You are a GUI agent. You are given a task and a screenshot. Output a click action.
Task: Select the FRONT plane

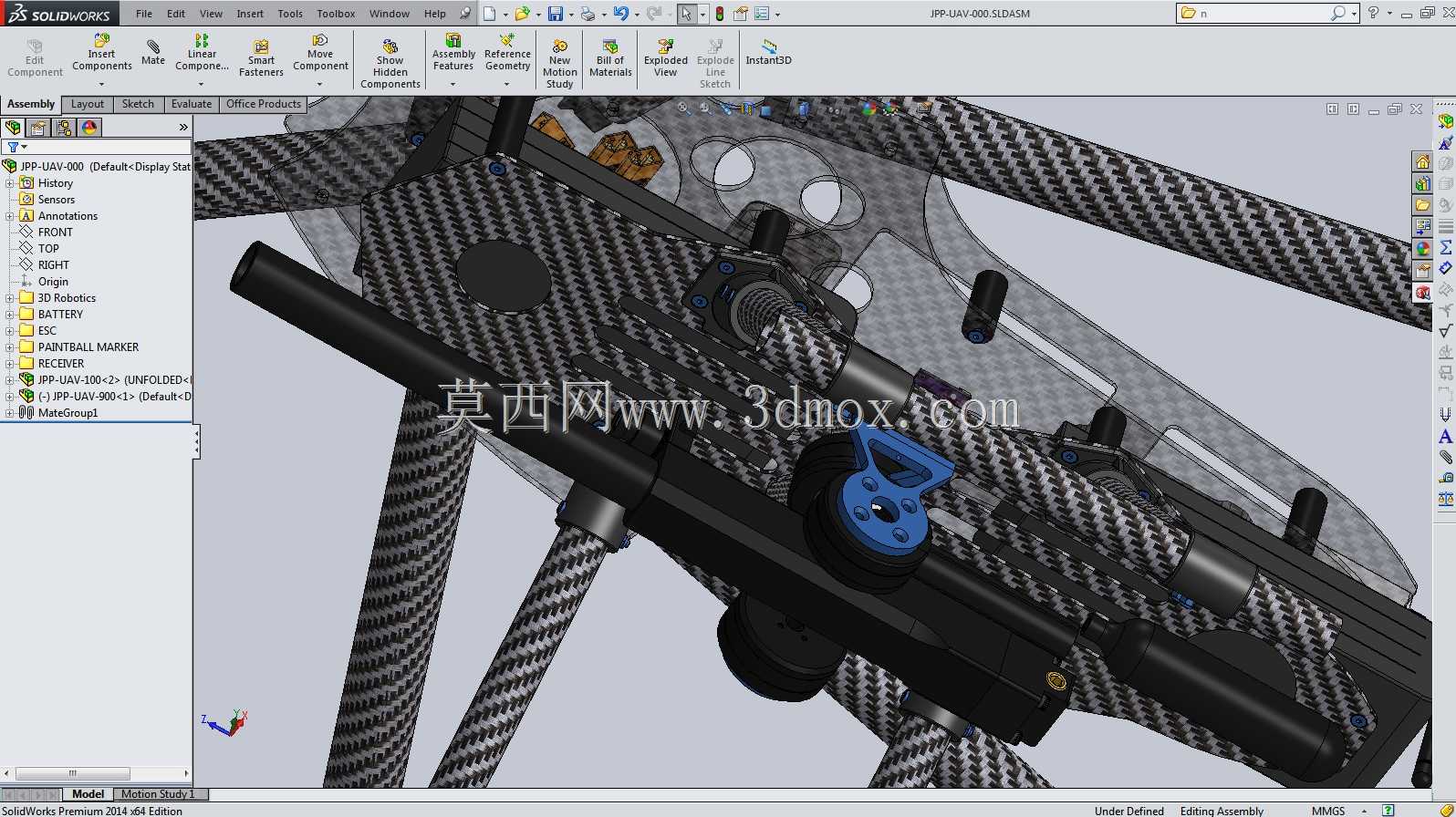point(55,233)
